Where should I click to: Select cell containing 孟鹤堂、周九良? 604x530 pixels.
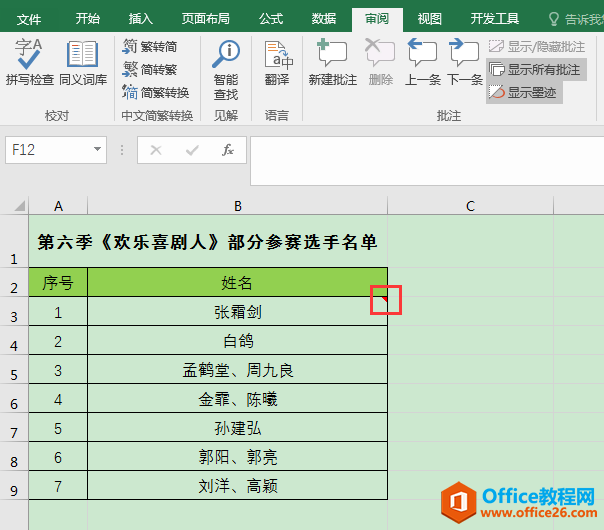[x=237, y=369]
